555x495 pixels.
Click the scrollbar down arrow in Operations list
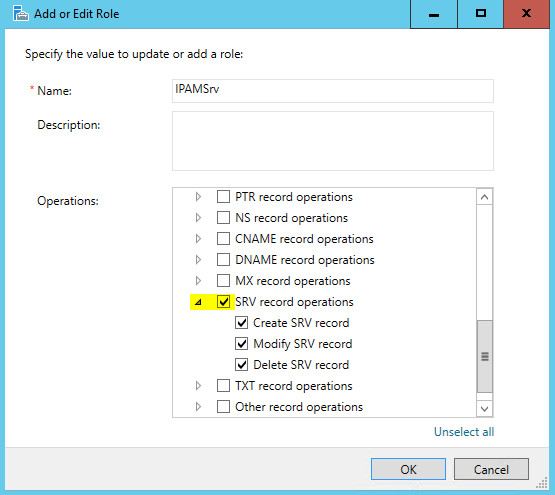click(x=485, y=409)
